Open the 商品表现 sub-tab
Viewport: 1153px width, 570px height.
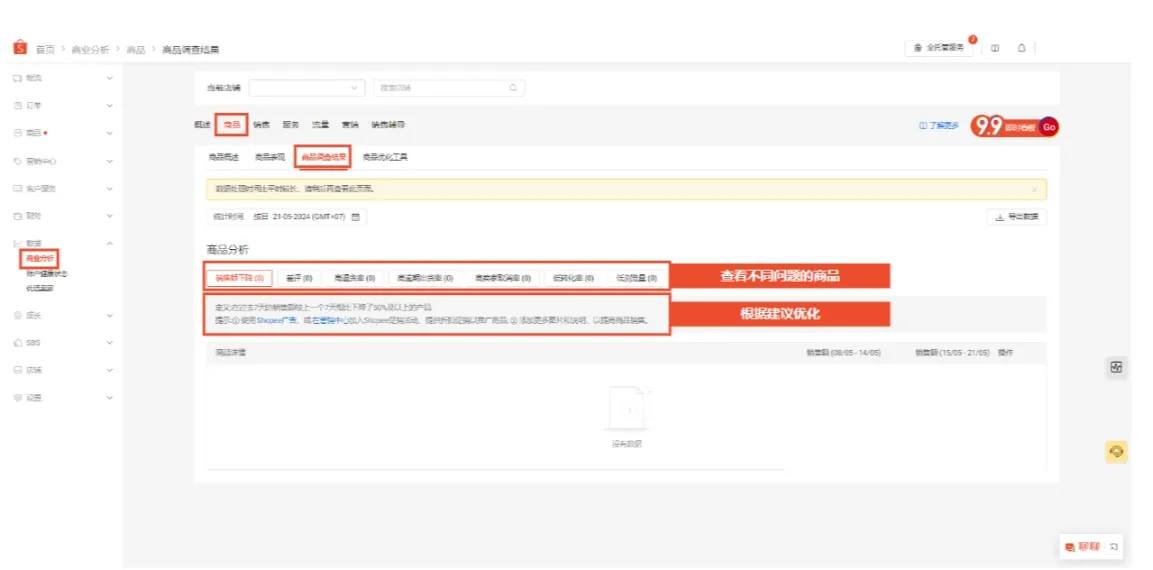coord(270,157)
